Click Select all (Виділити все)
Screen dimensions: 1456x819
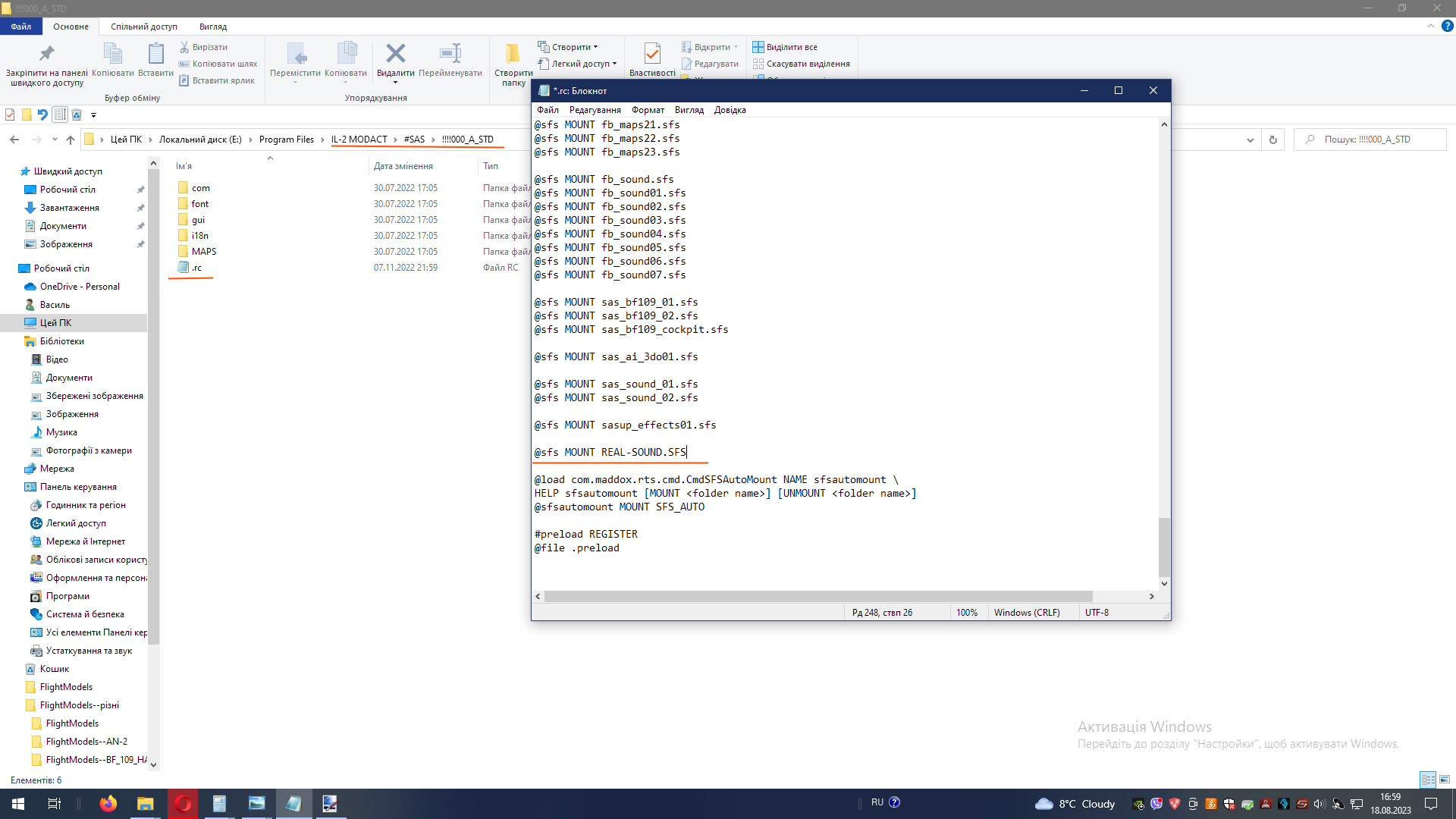[x=791, y=47]
